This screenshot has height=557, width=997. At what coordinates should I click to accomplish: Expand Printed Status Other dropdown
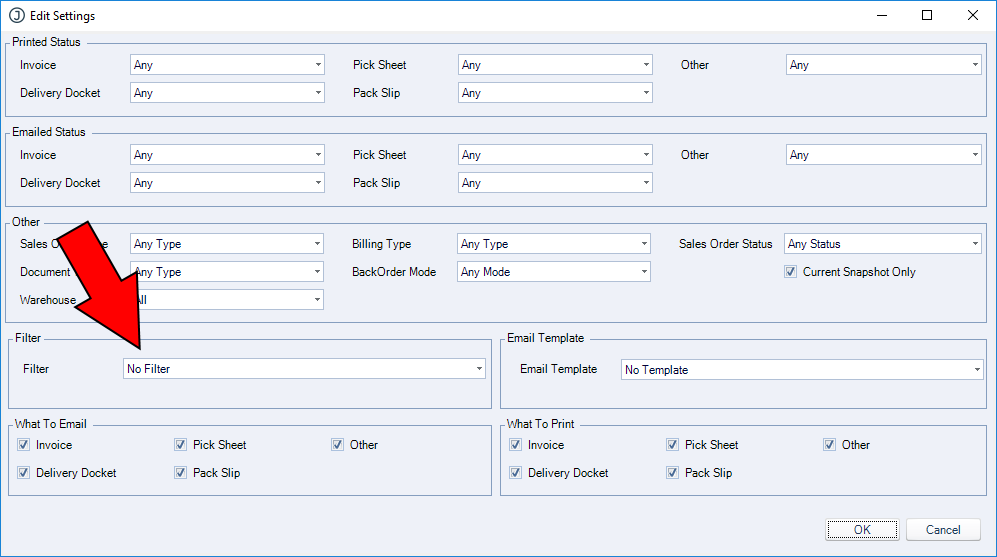[883, 65]
